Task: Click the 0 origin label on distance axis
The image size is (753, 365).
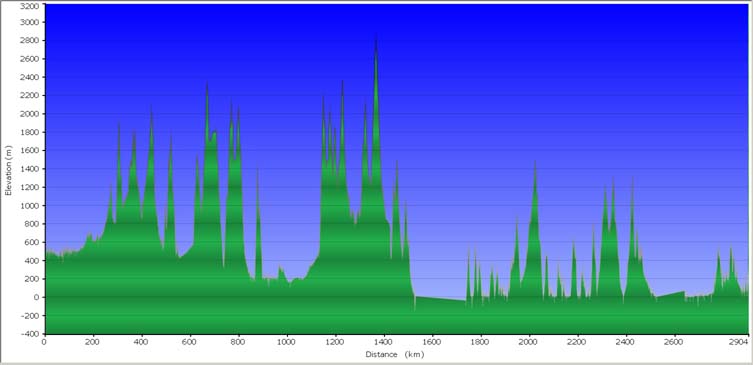Action: tap(44, 342)
